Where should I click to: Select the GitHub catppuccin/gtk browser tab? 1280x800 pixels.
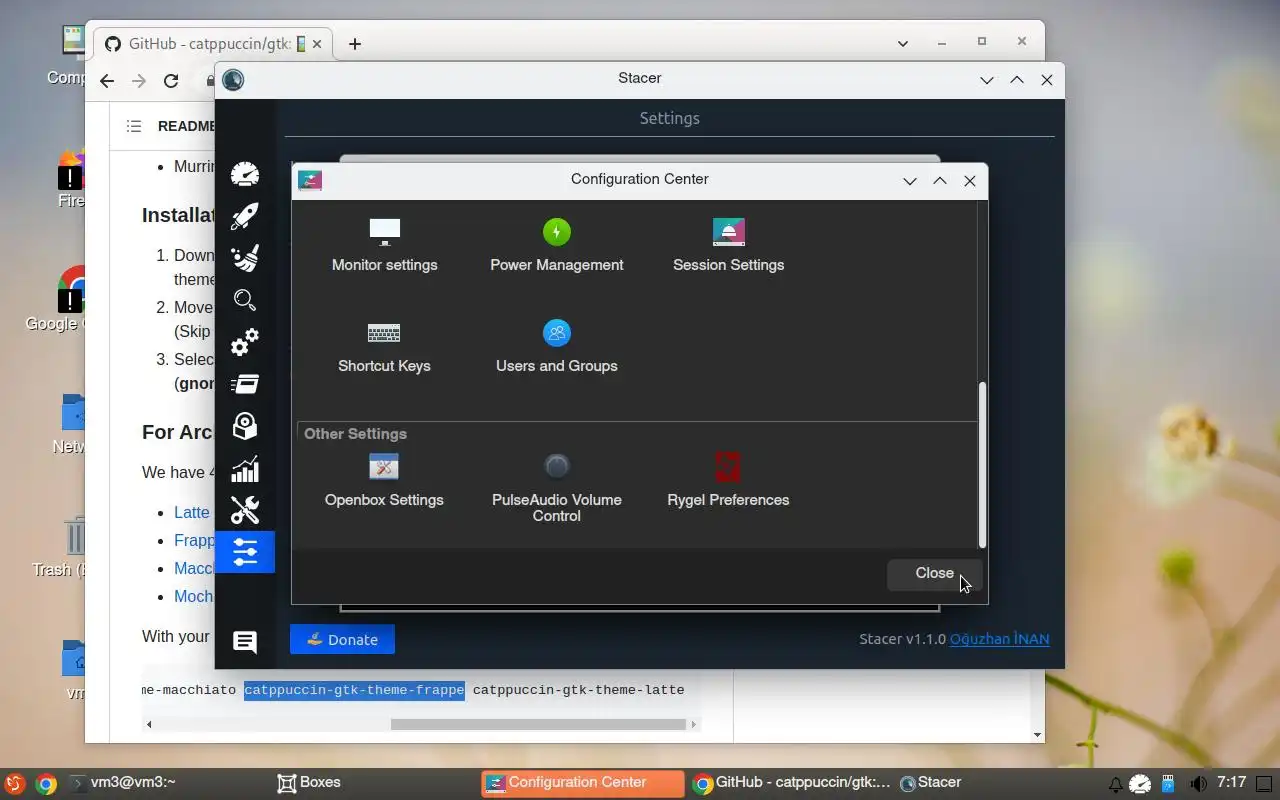pos(214,44)
